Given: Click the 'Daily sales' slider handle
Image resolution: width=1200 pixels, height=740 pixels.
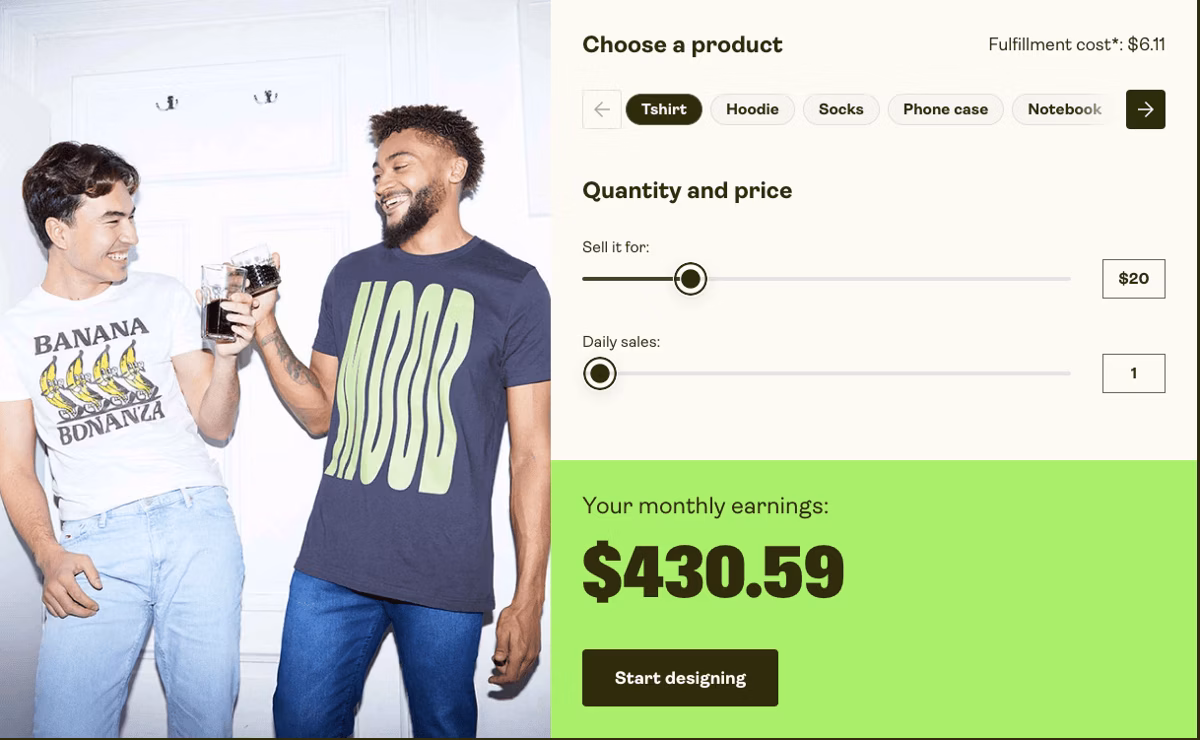Looking at the screenshot, I should 599,374.
